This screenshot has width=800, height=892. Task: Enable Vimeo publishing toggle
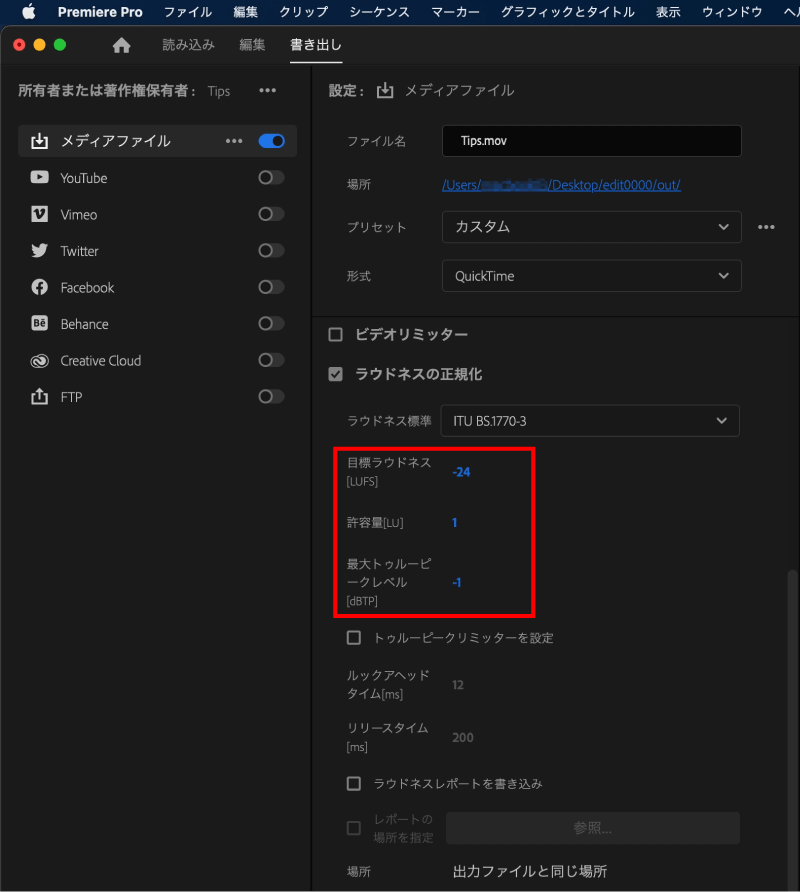point(271,214)
